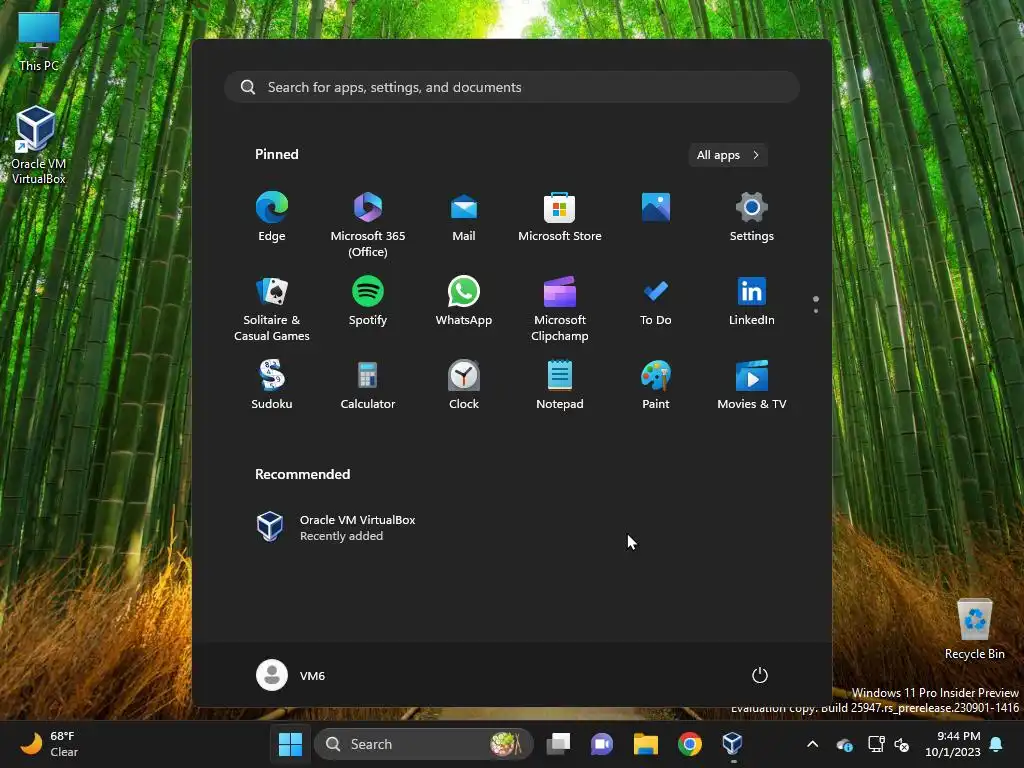The height and width of the screenshot is (768, 1024).
Task: Click the muted volume tray icon
Action: (x=901, y=744)
